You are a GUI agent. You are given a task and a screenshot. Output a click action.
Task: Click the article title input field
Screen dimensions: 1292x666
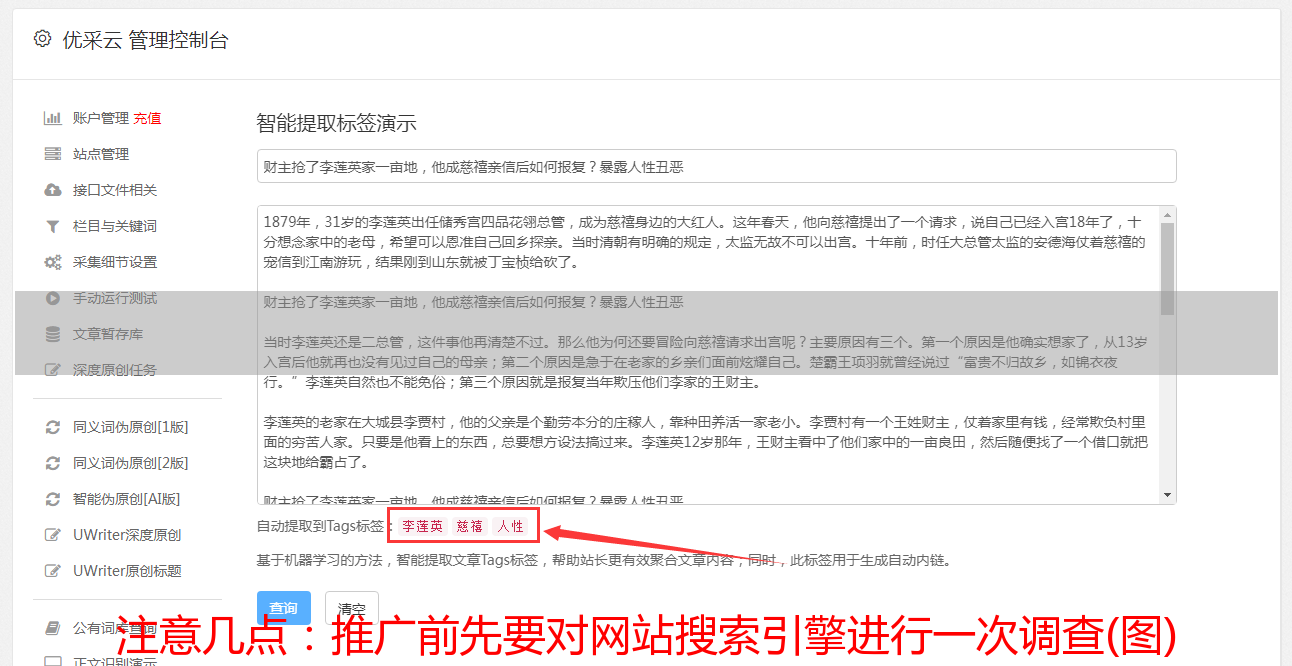point(716,166)
